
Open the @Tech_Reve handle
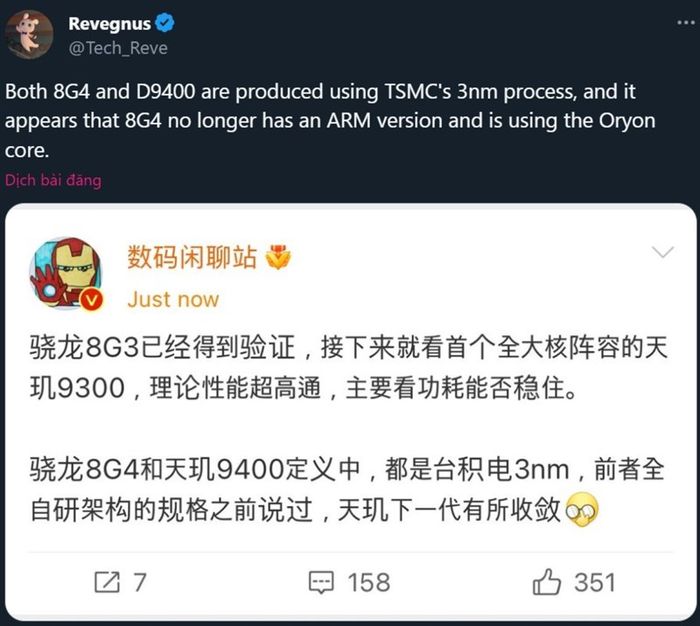(118, 48)
